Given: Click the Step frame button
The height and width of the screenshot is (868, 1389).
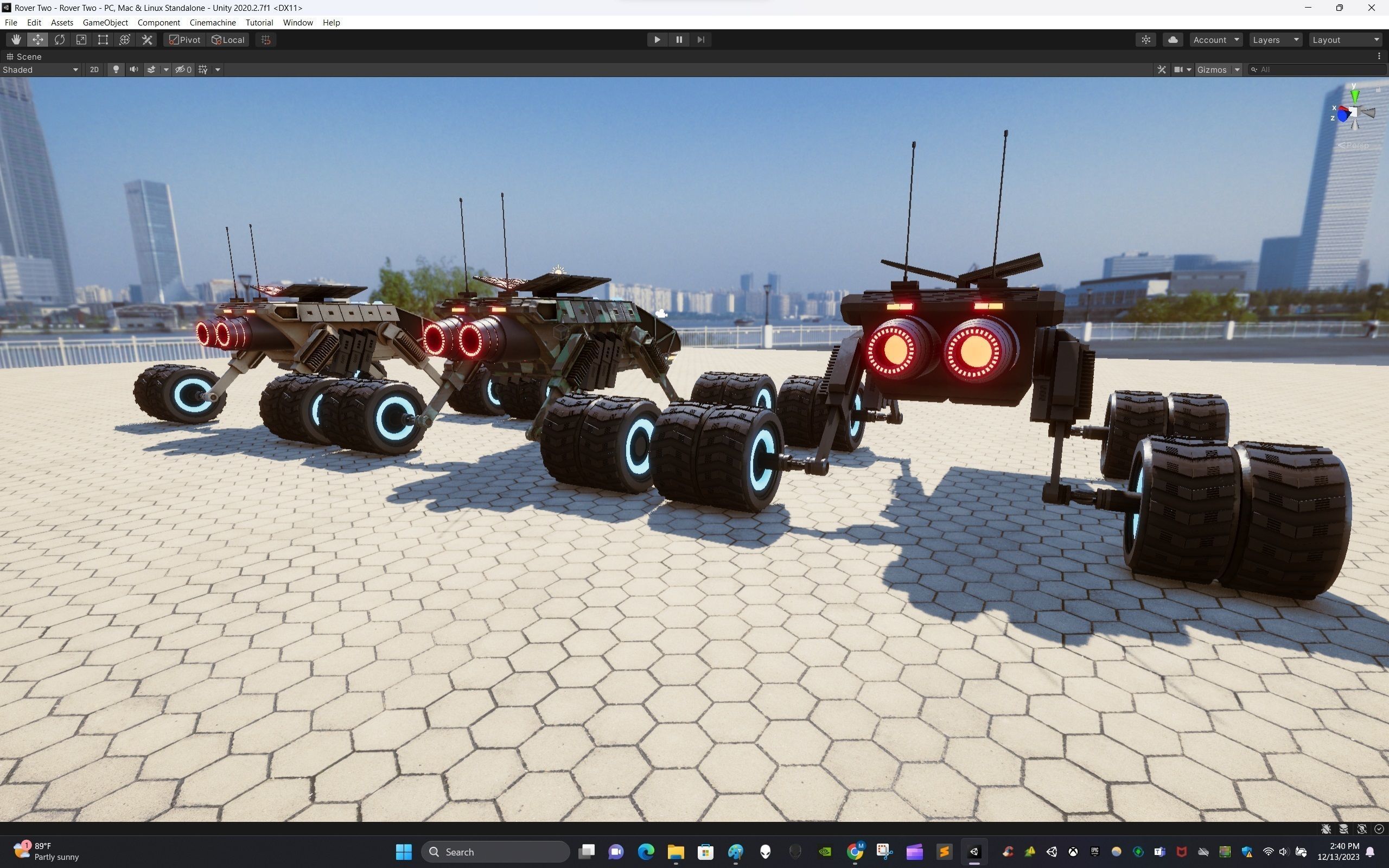Looking at the screenshot, I should [x=701, y=40].
